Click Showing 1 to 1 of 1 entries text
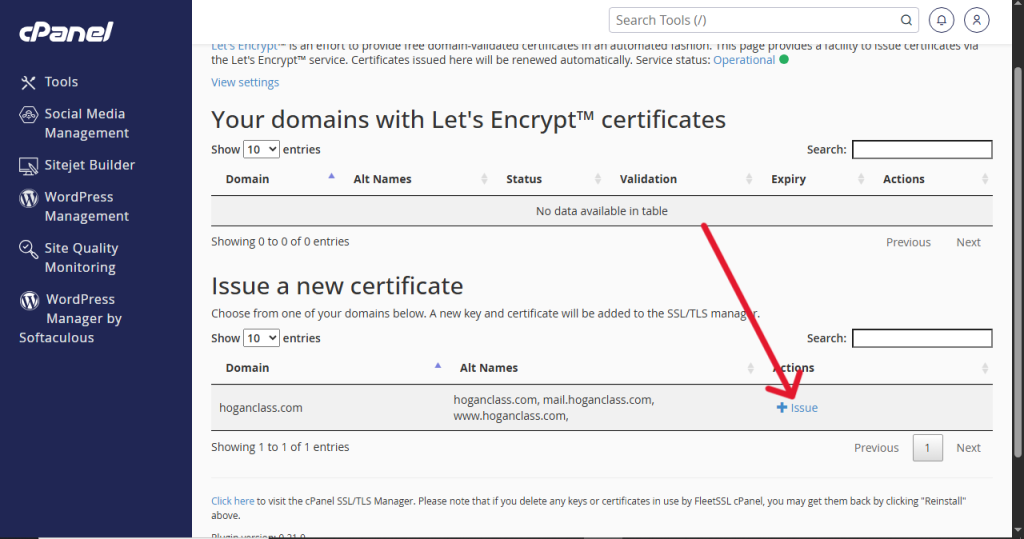1024x539 pixels. pos(280,447)
